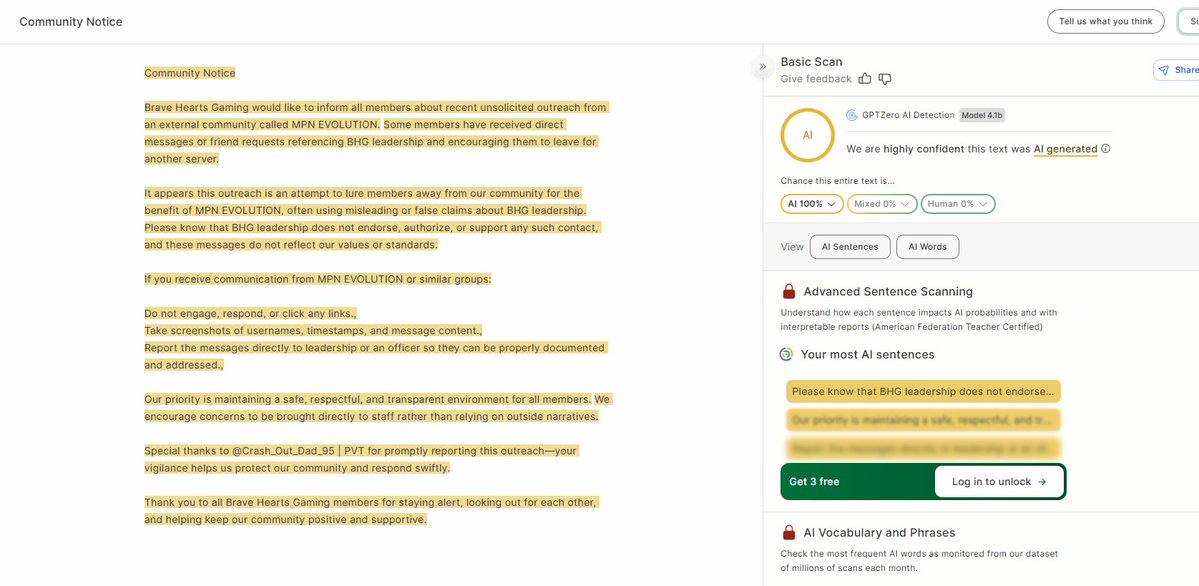1199x586 pixels.
Task: Click the 'Chance this entire text is...' label
Action: [x=837, y=181]
